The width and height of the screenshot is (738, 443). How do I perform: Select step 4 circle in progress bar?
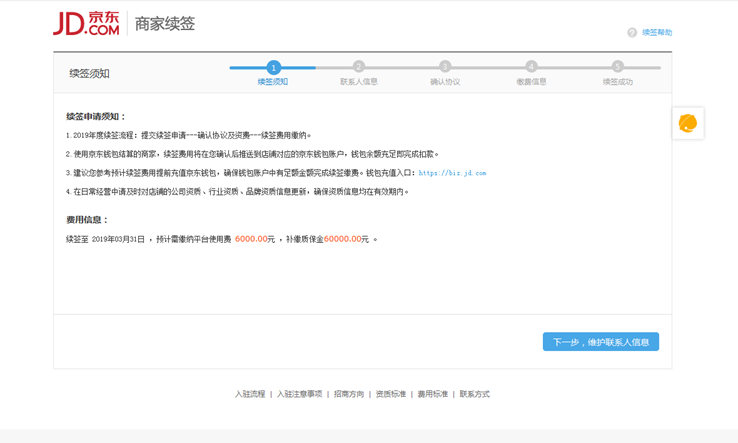tap(531, 67)
